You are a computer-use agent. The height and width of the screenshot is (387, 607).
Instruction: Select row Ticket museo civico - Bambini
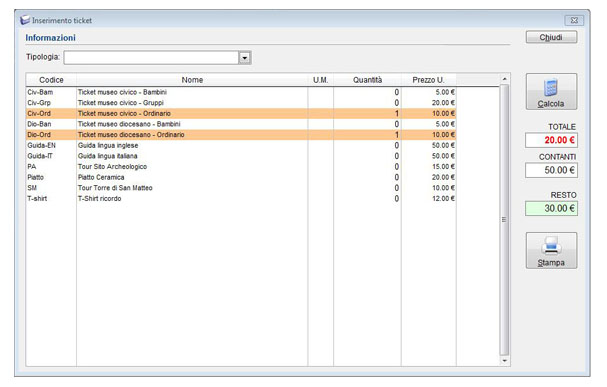[x=241, y=92]
